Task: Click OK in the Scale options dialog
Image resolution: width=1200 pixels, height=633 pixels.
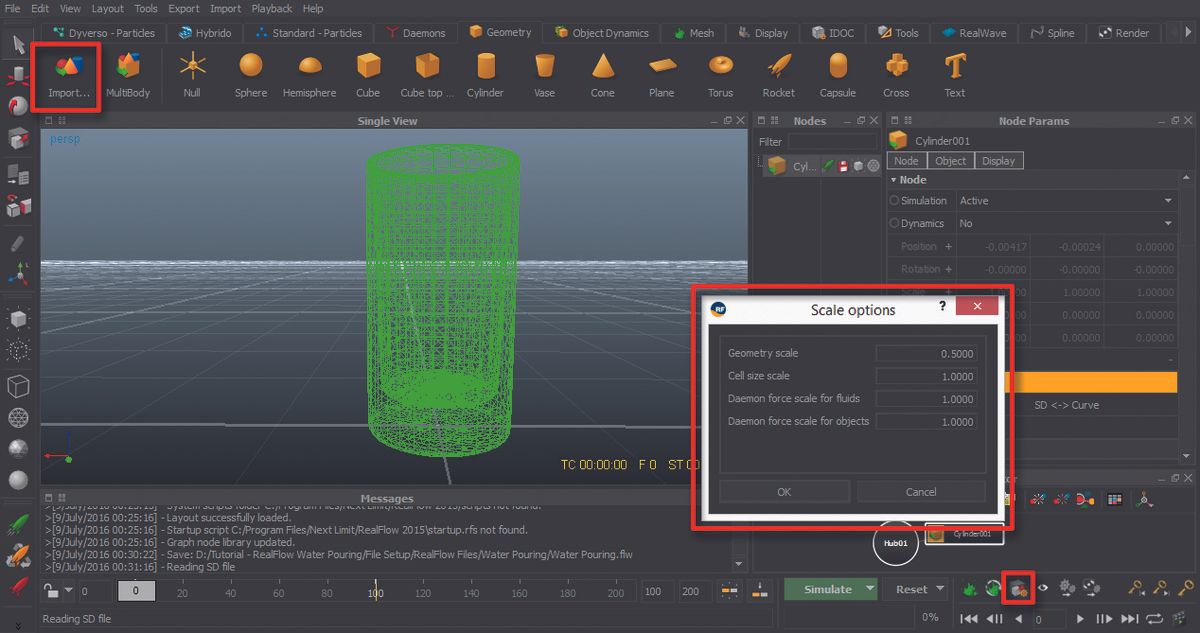Action: pyautogui.click(x=784, y=491)
